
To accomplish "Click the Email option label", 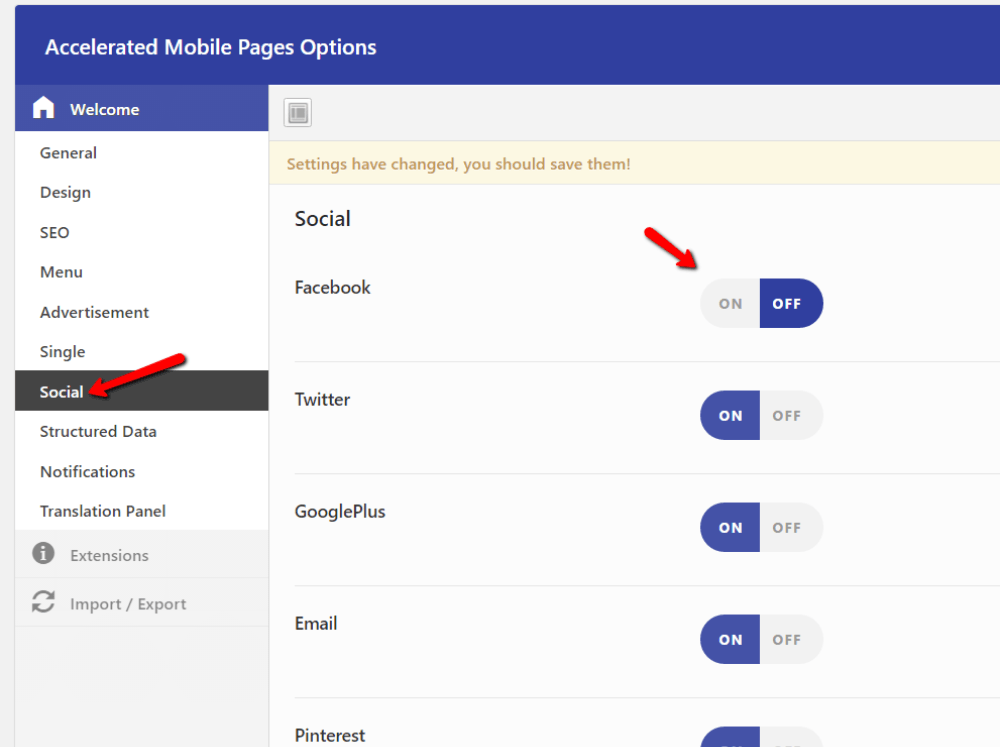I will point(316,624).
